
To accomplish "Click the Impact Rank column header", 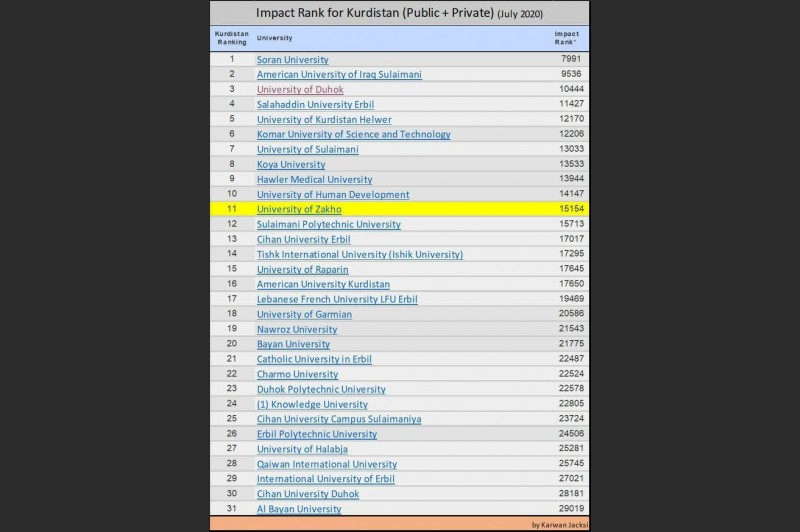I will (x=566, y=38).
